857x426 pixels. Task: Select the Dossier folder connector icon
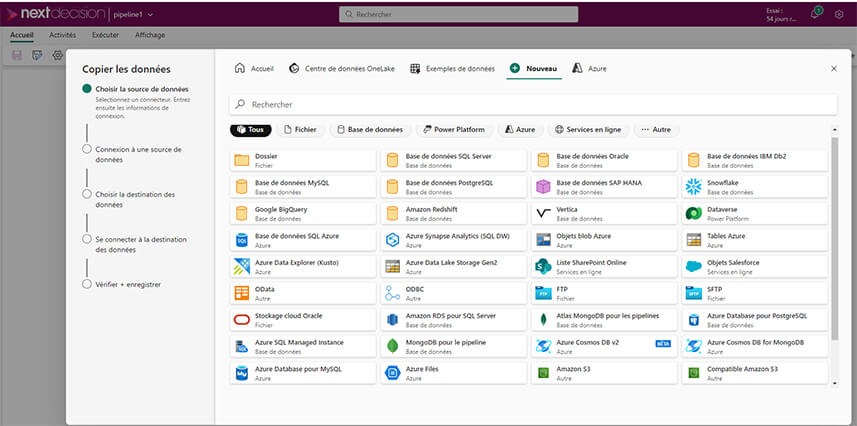242,160
